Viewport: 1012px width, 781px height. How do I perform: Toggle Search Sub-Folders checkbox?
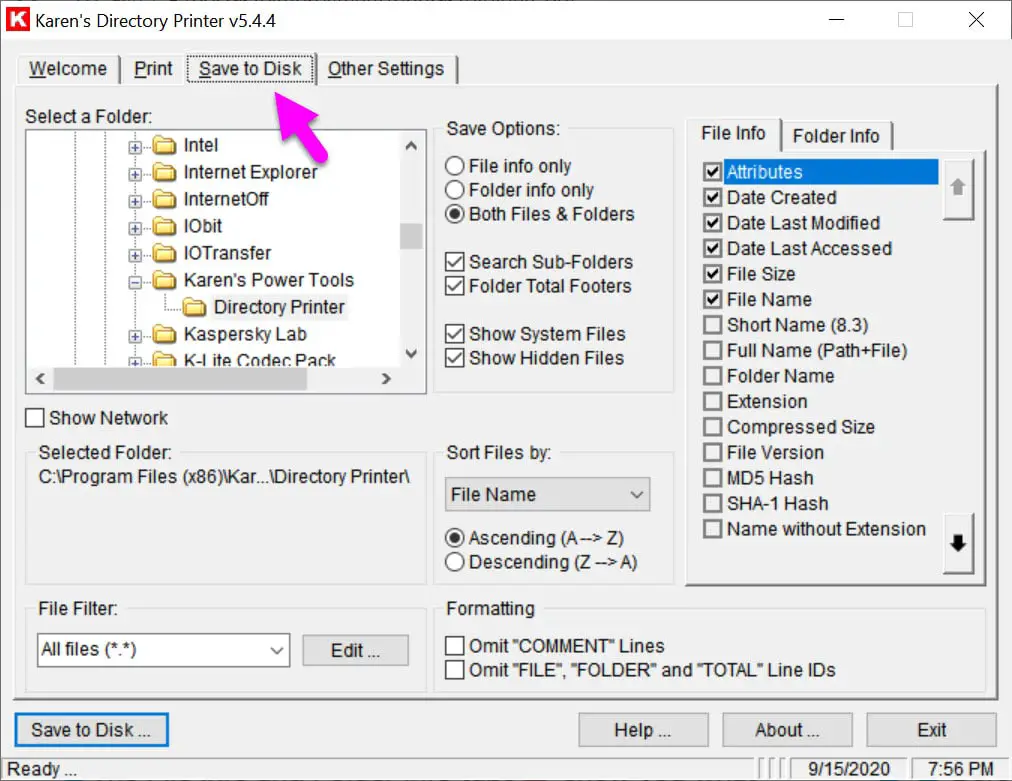540,261
